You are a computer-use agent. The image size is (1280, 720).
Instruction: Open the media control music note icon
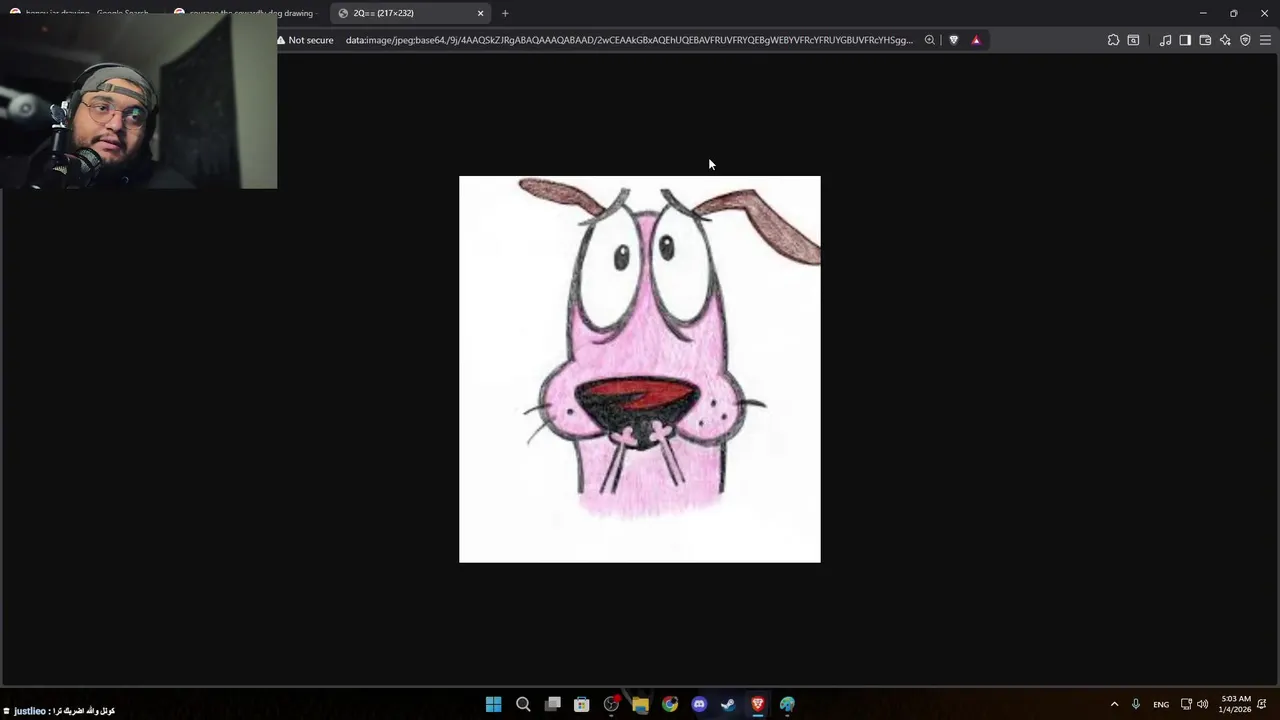[x=1165, y=40]
